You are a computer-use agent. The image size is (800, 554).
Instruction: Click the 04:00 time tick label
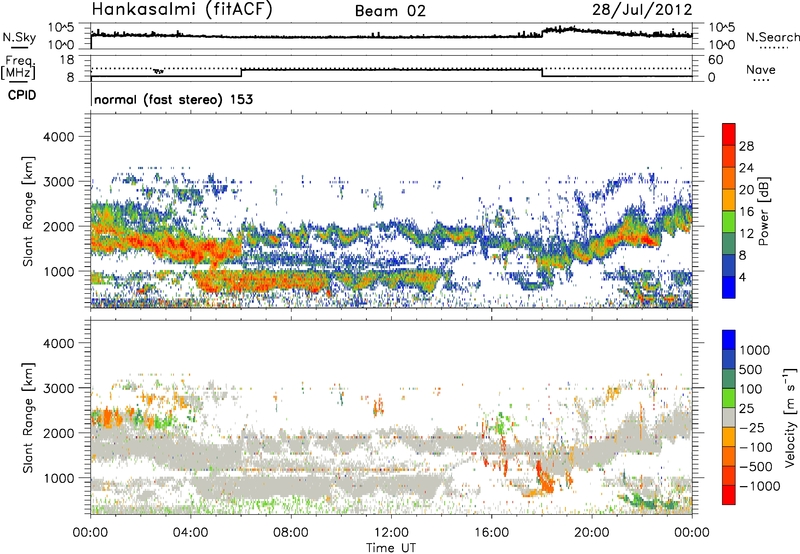click(x=191, y=533)
